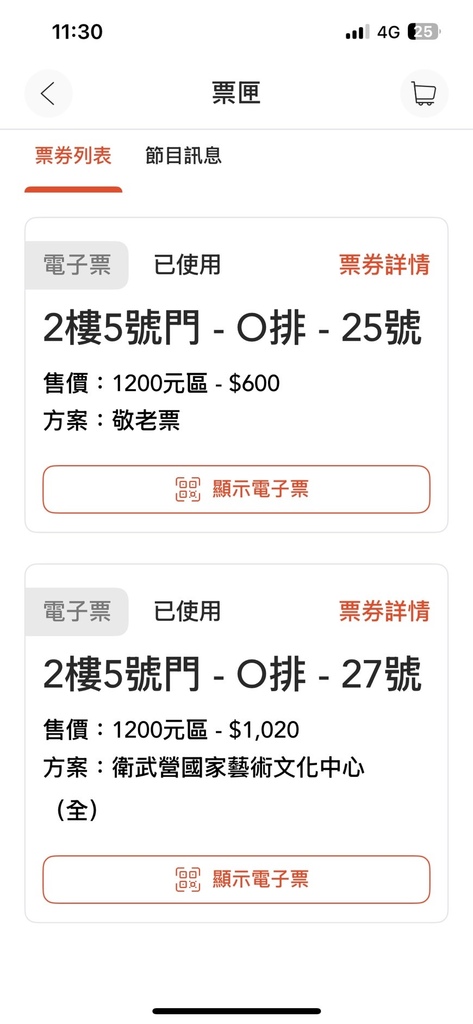Tap 已使用 status on the first ticket
This screenshot has height=1024, width=473.
coord(188,265)
